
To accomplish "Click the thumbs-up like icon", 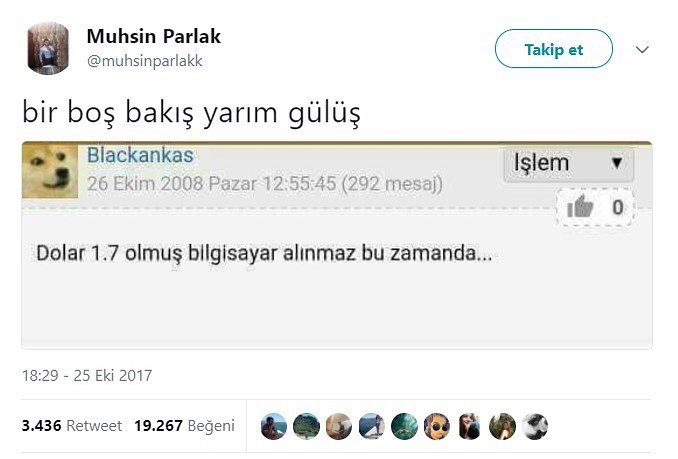I will click(580, 207).
